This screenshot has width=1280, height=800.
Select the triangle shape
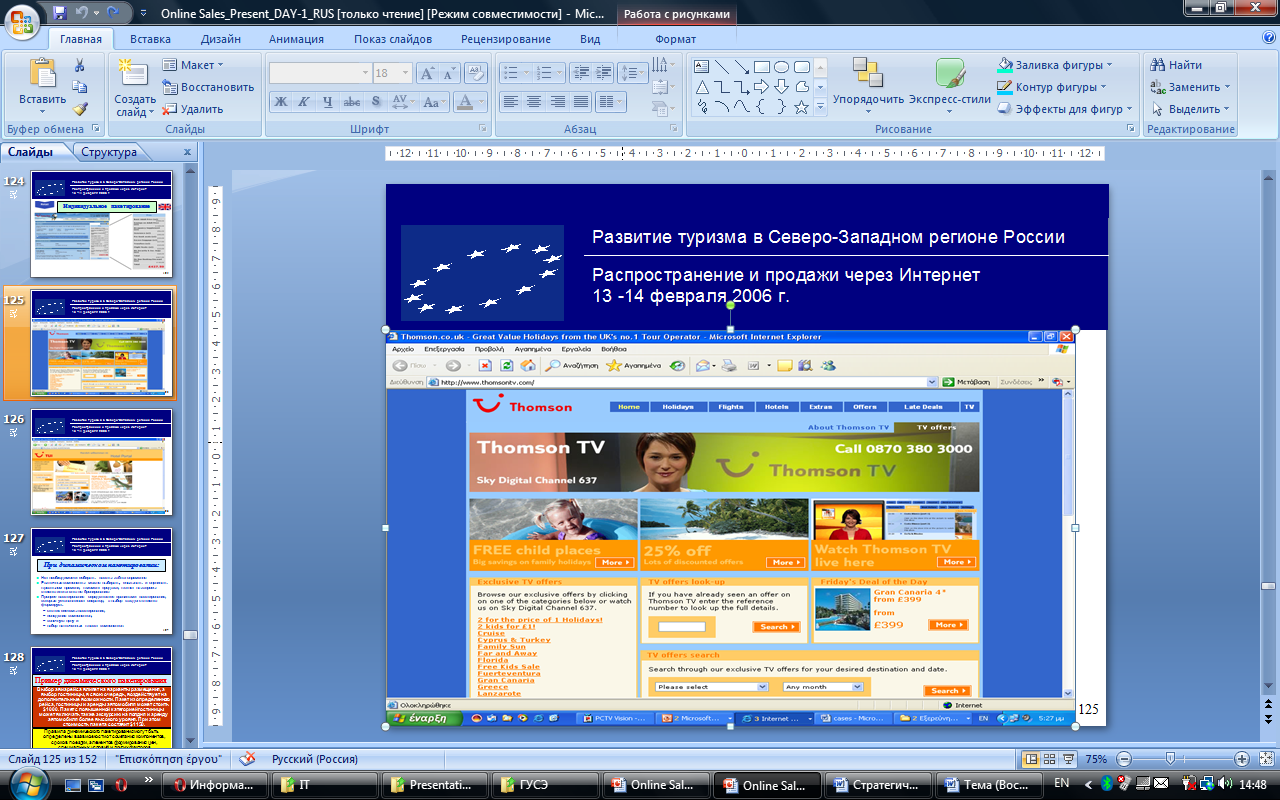[x=702, y=87]
